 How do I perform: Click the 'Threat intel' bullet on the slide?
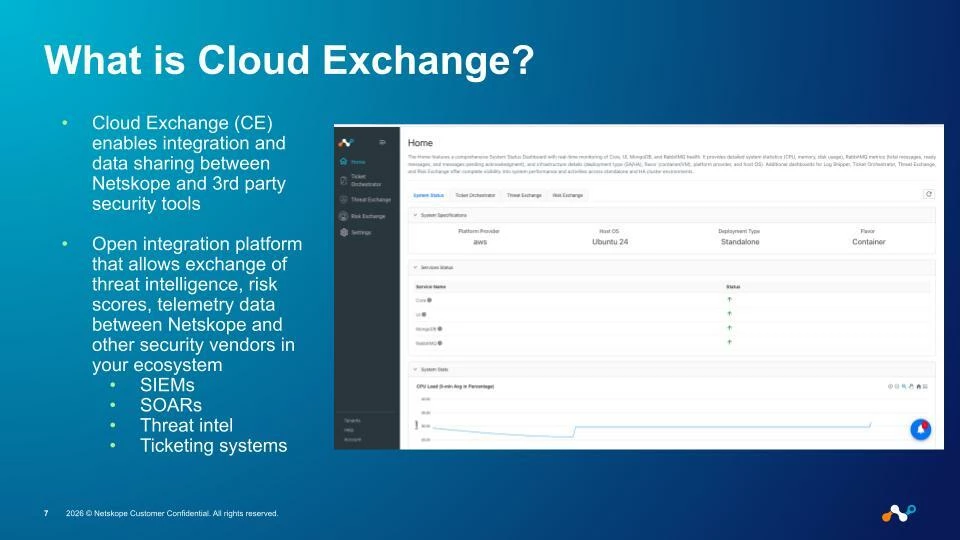186,426
